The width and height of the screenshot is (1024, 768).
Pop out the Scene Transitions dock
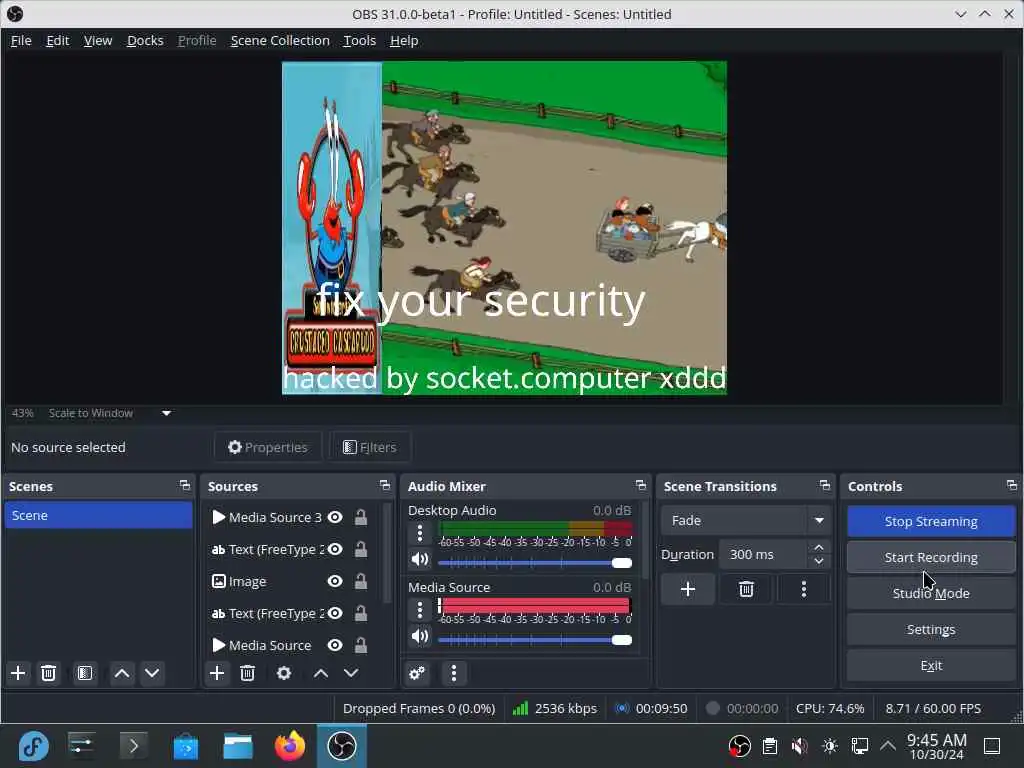pyautogui.click(x=825, y=485)
